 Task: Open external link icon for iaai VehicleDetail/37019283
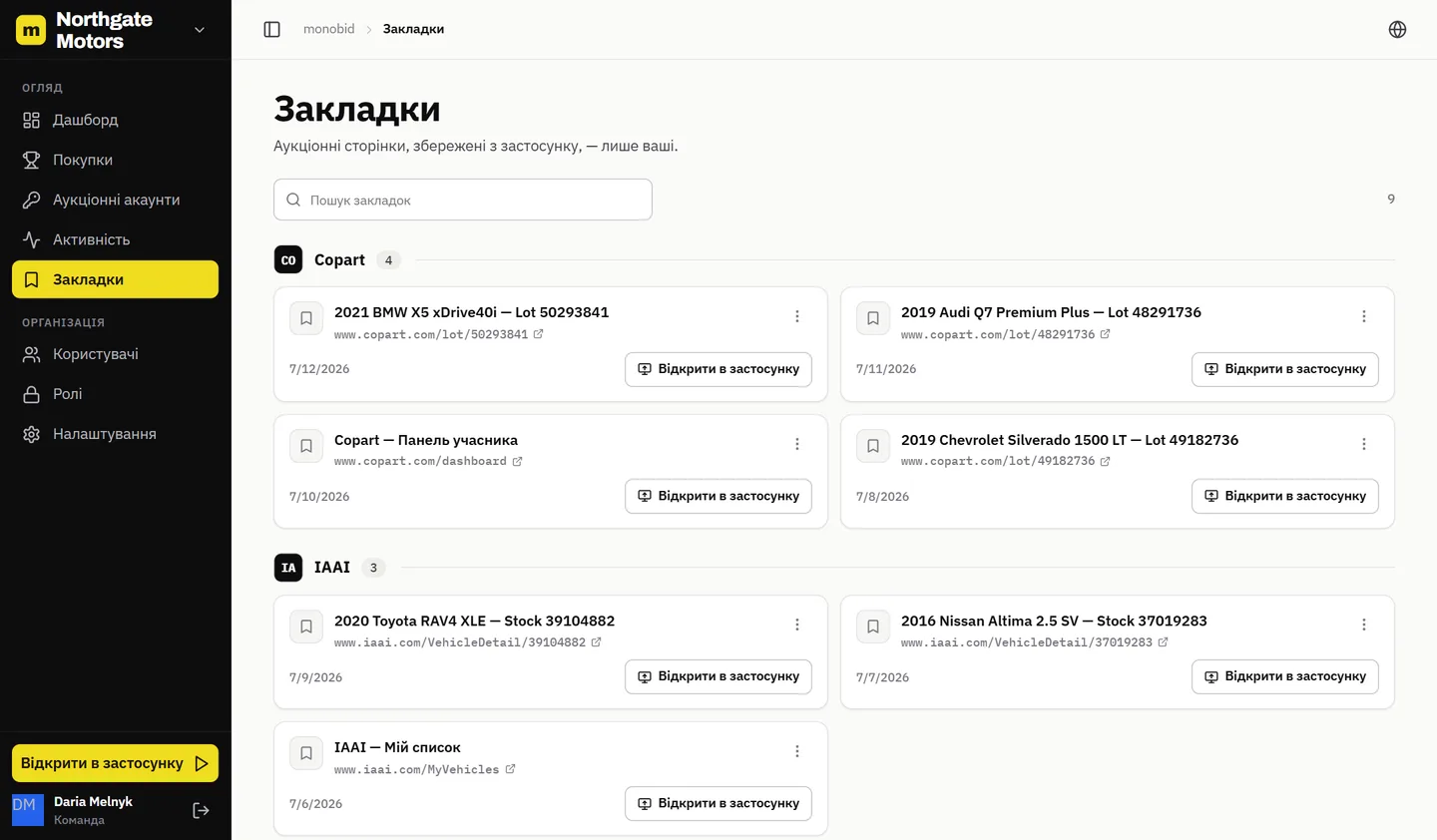pyautogui.click(x=1163, y=642)
